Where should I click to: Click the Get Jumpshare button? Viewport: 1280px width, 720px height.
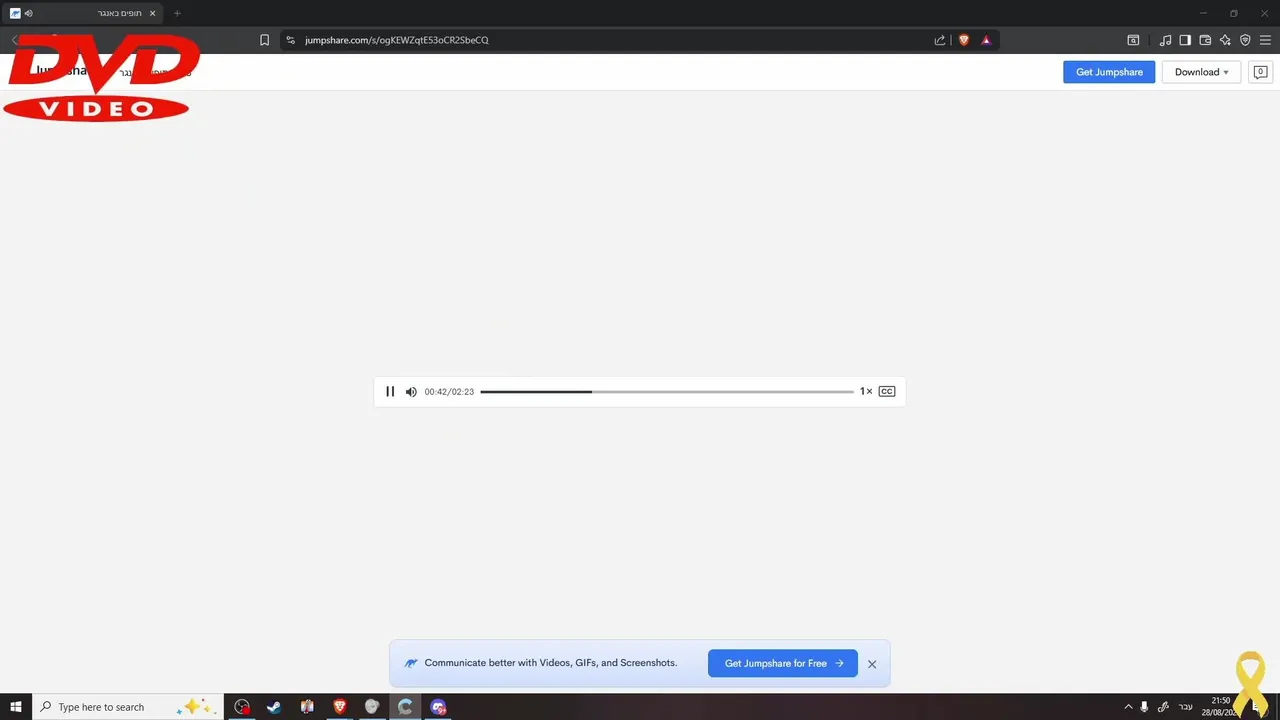point(1109,72)
